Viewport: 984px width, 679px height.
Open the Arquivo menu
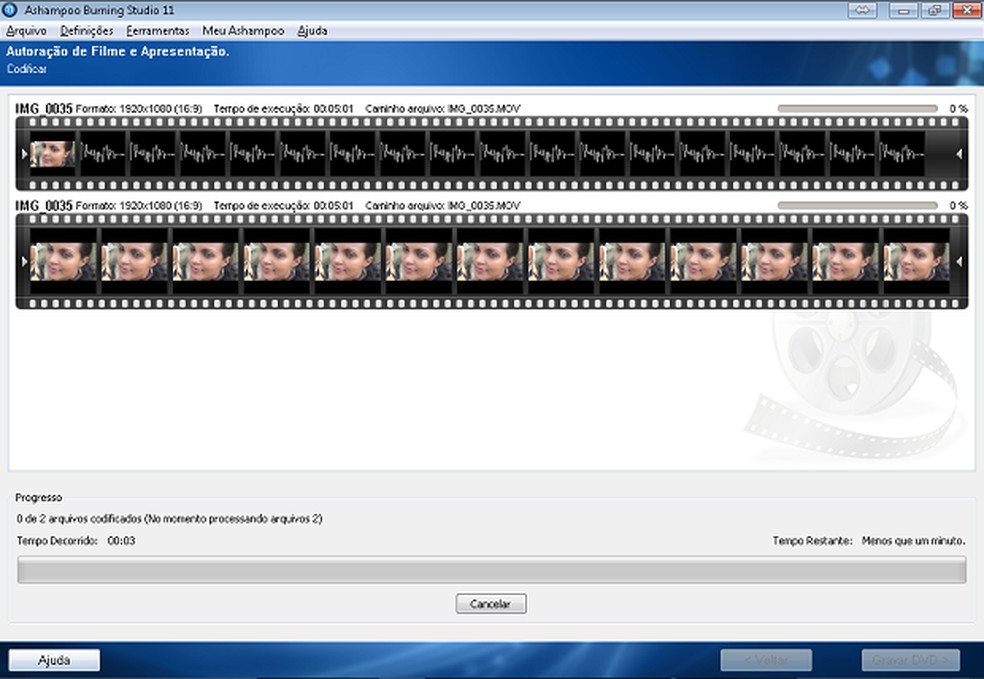pyautogui.click(x=27, y=31)
